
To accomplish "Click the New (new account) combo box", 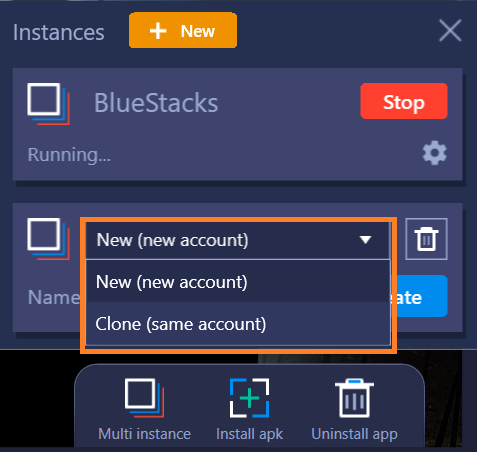I will pyautogui.click(x=238, y=240).
